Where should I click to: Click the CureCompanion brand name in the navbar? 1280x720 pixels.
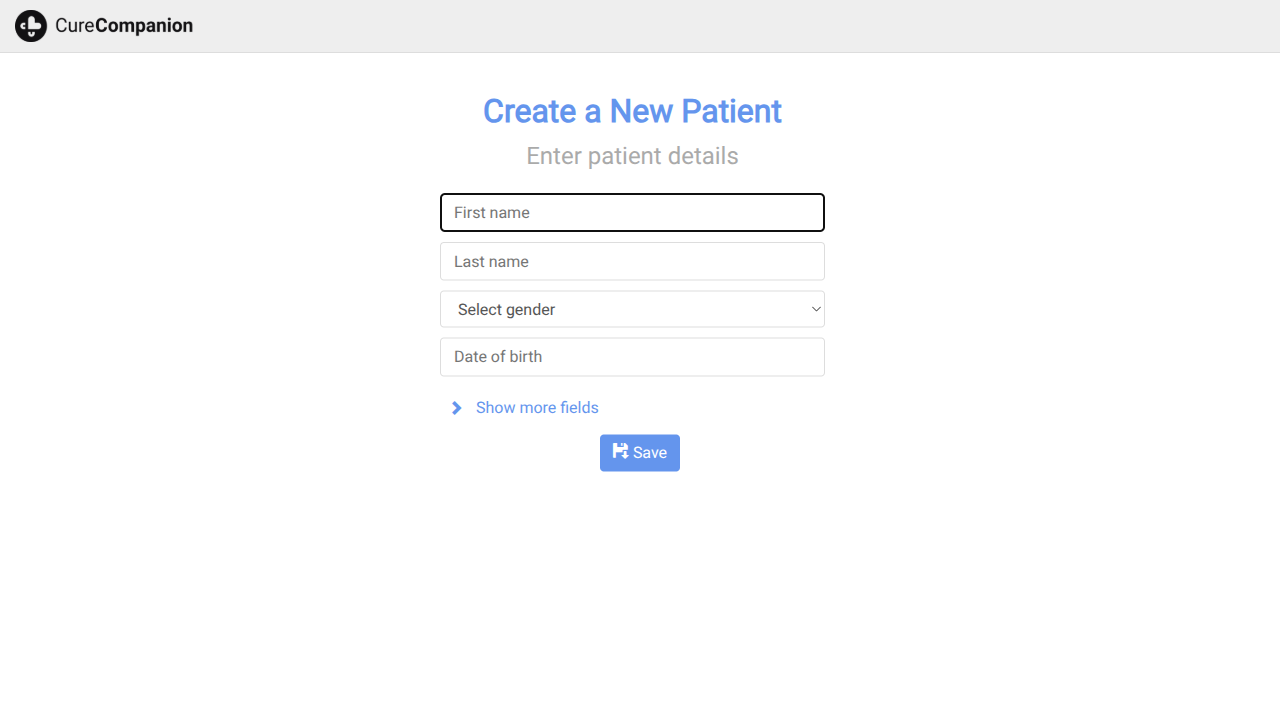[x=124, y=26]
